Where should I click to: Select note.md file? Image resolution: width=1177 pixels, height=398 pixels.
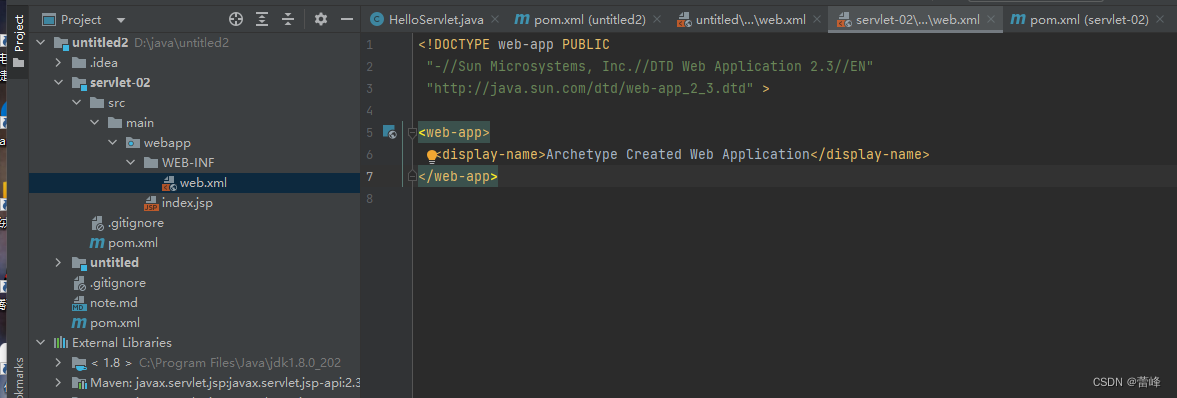click(105, 303)
